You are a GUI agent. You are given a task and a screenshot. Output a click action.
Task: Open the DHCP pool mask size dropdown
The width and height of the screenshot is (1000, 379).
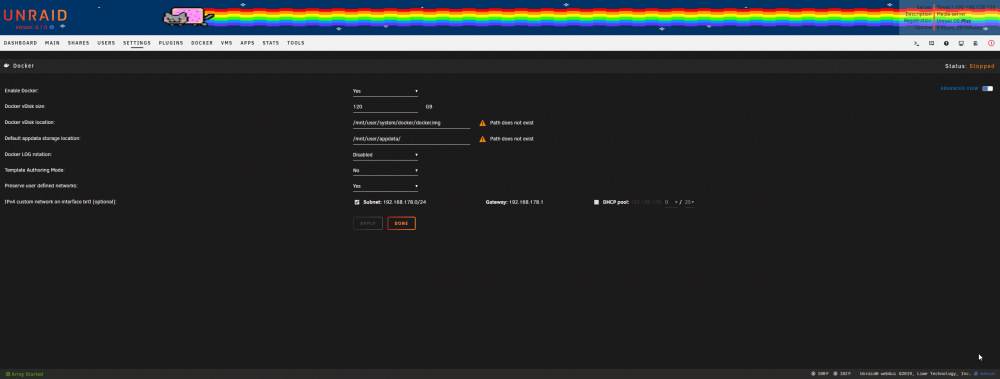pyautogui.click(x=689, y=202)
